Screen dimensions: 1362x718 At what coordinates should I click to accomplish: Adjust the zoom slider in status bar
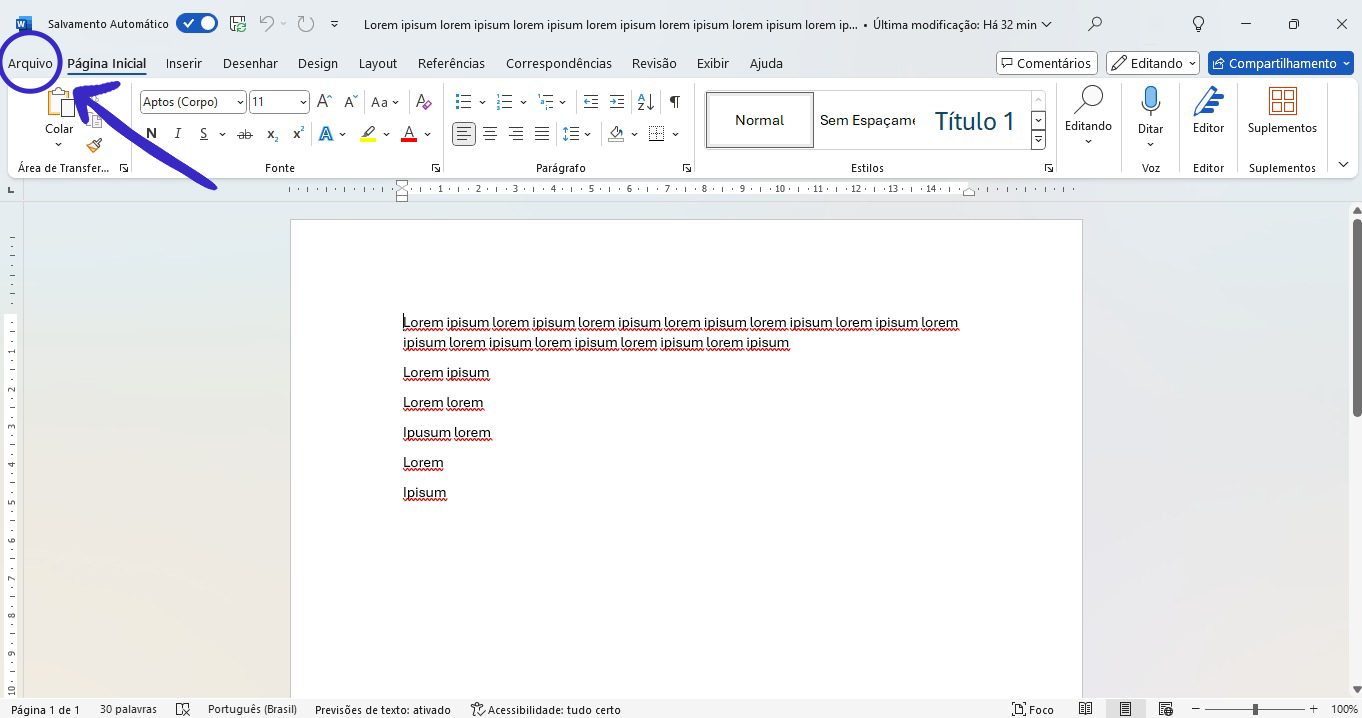tap(1255, 709)
